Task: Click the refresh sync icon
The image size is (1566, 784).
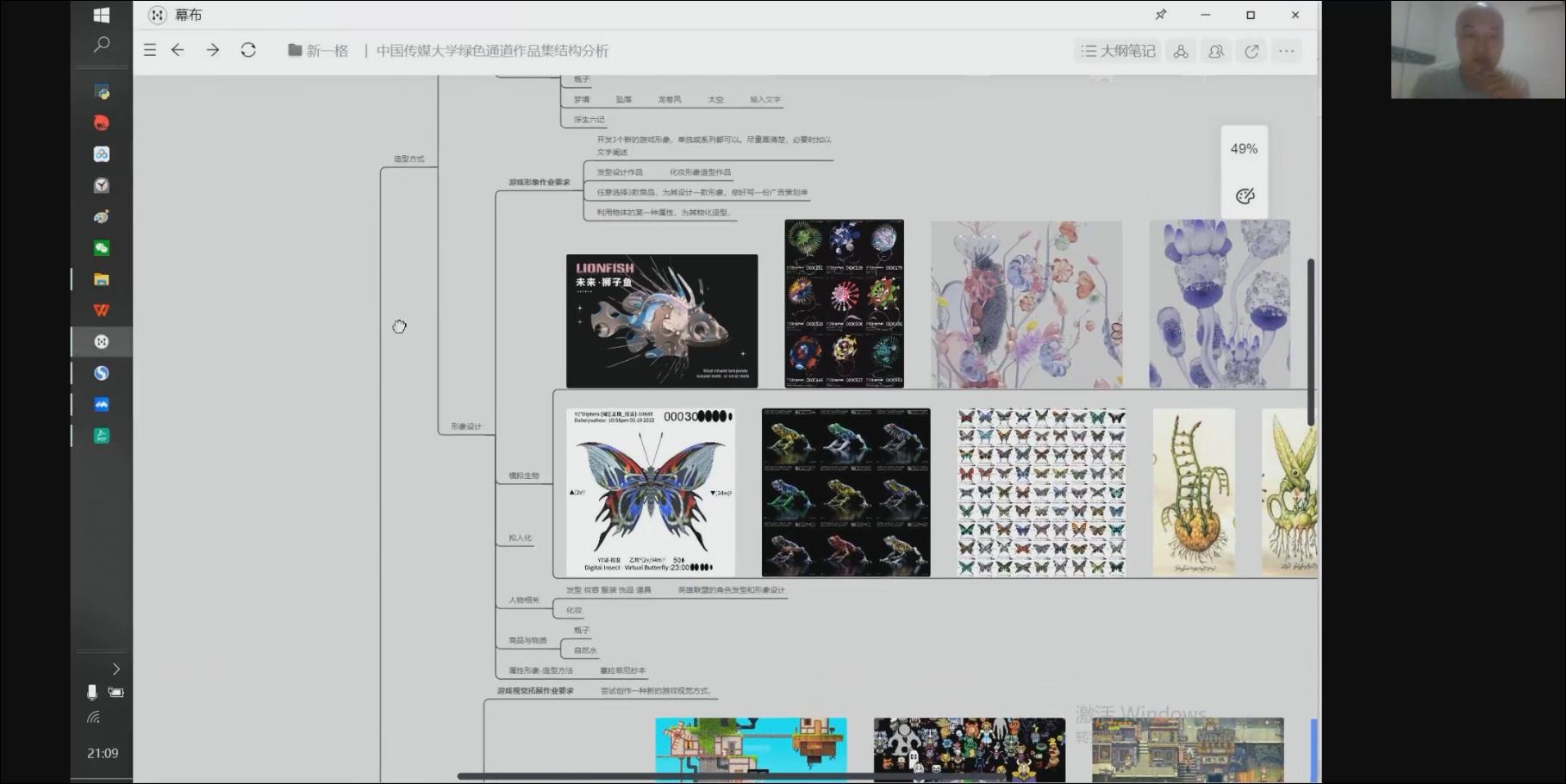Action: tap(248, 51)
